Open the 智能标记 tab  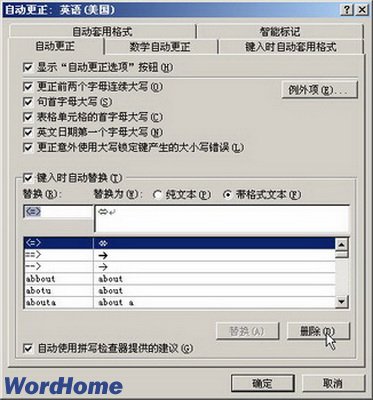279,32
